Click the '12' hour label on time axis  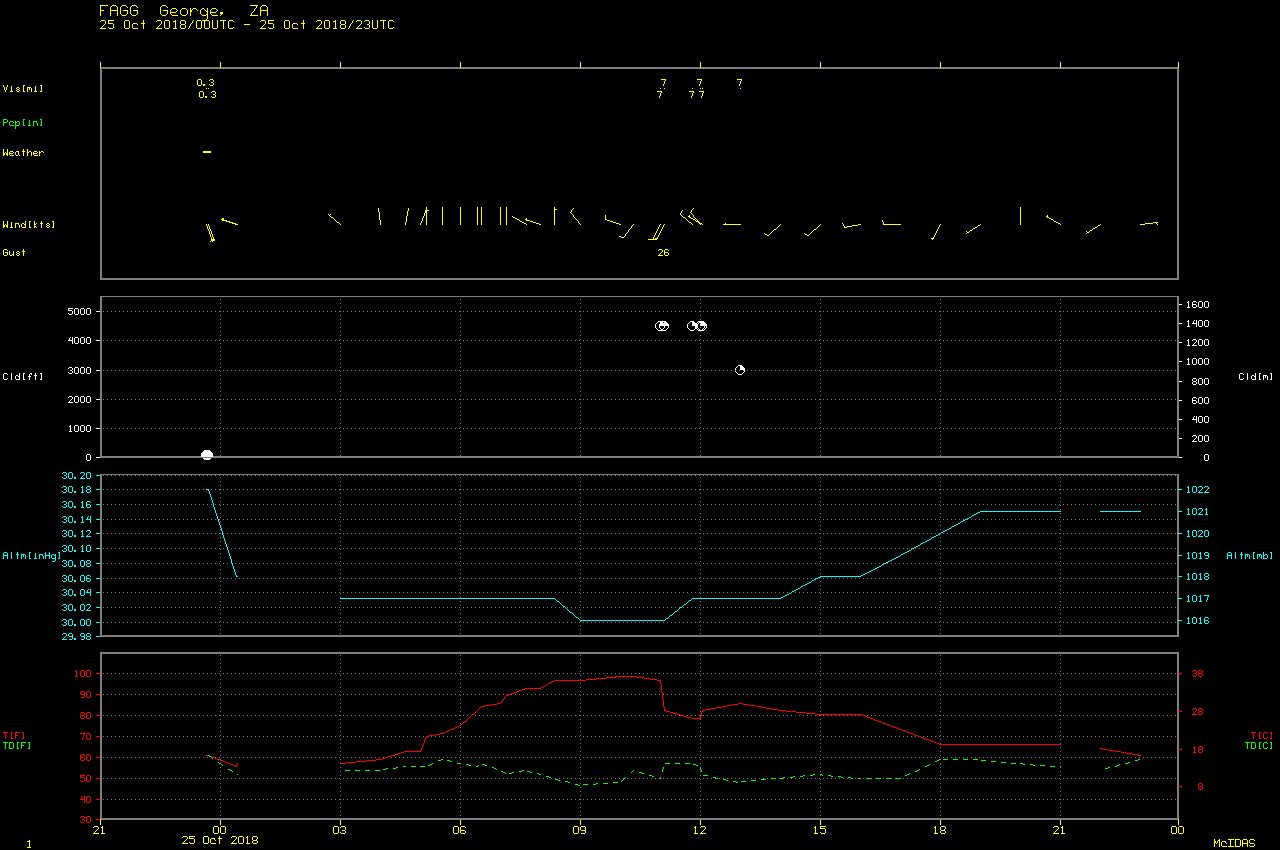pos(700,829)
